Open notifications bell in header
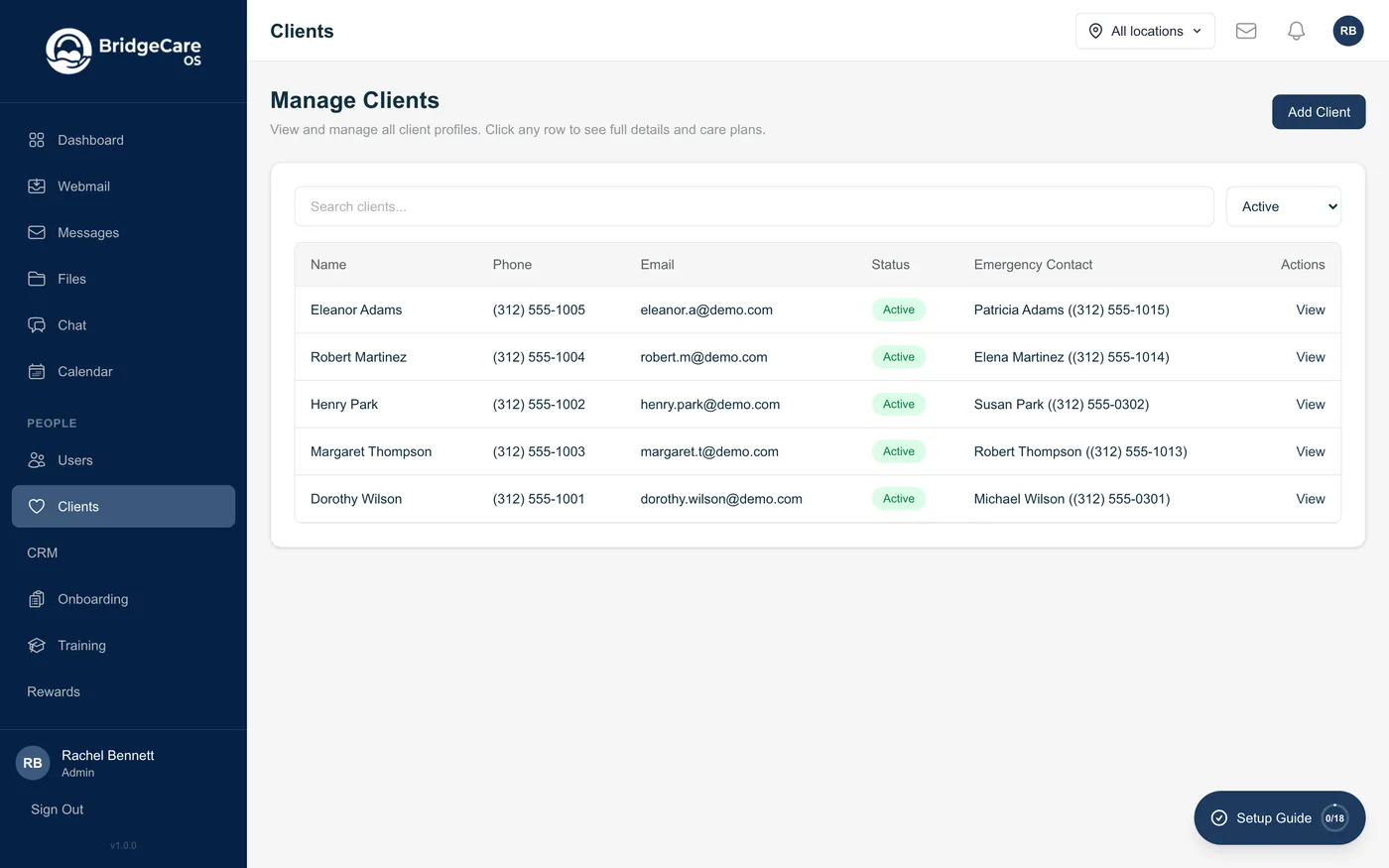 pyautogui.click(x=1296, y=31)
